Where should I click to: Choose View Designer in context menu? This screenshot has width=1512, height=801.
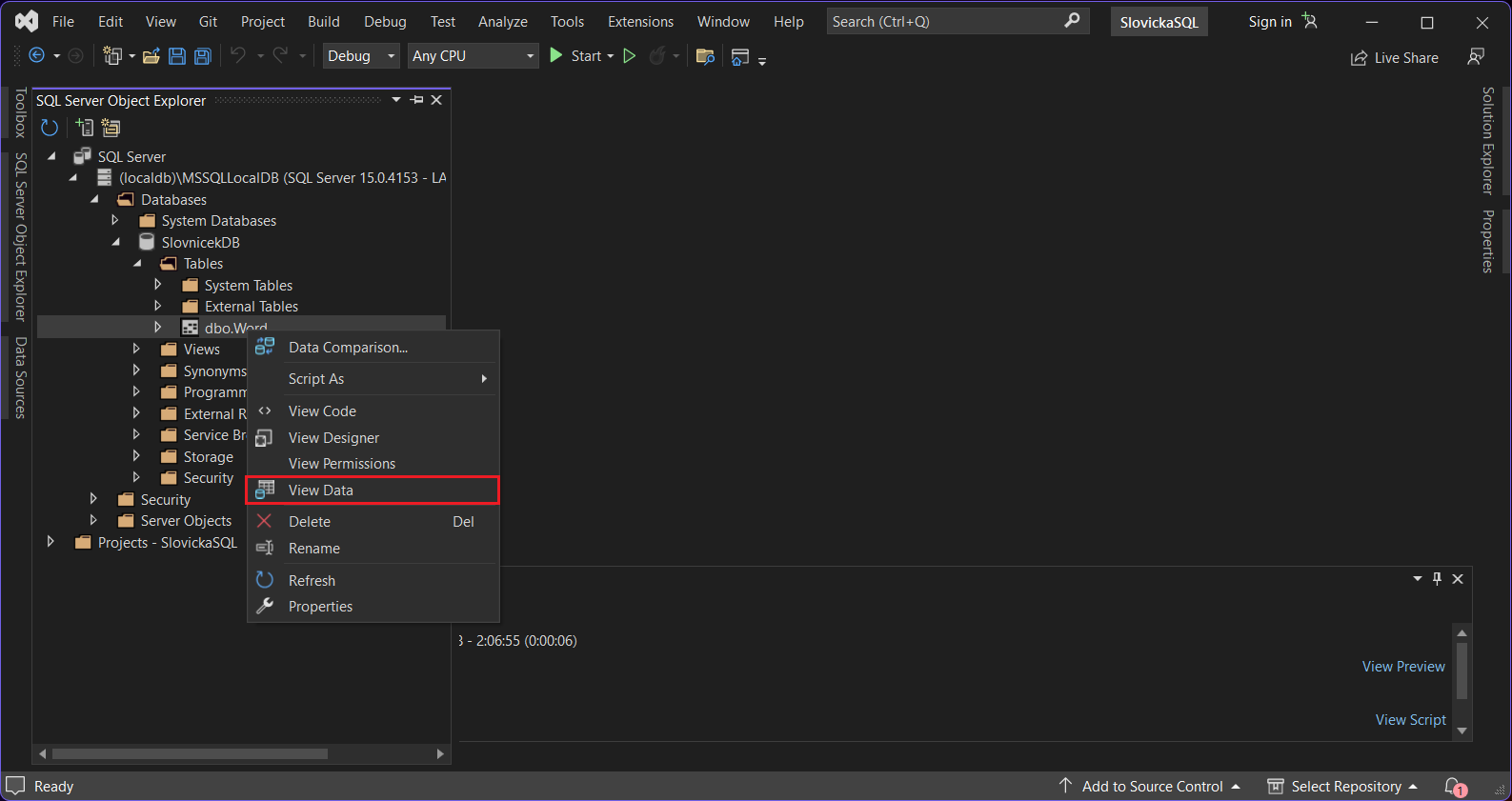pyautogui.click(x=333, y=437)
